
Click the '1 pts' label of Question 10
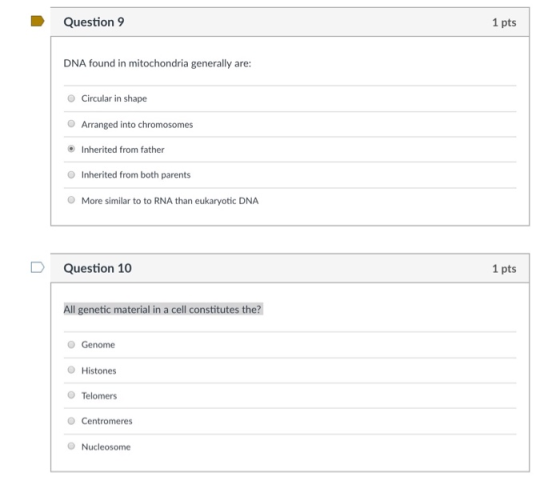(x=504, y=269)
